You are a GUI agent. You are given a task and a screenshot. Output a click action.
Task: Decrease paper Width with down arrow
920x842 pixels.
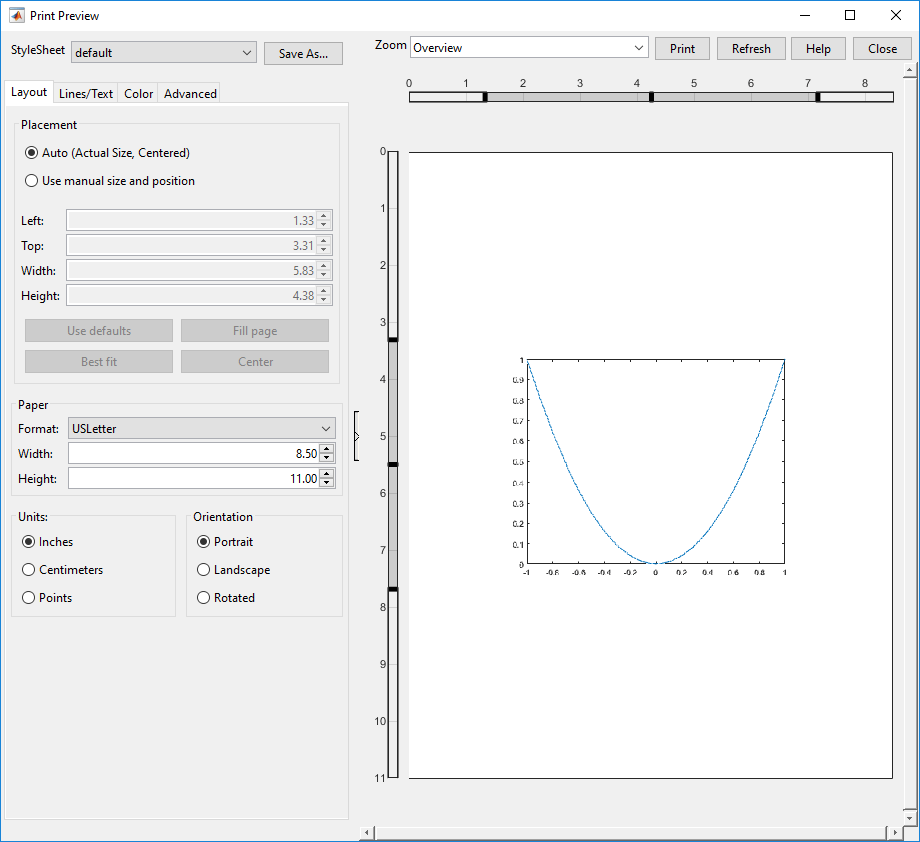(x=327, y=458)
